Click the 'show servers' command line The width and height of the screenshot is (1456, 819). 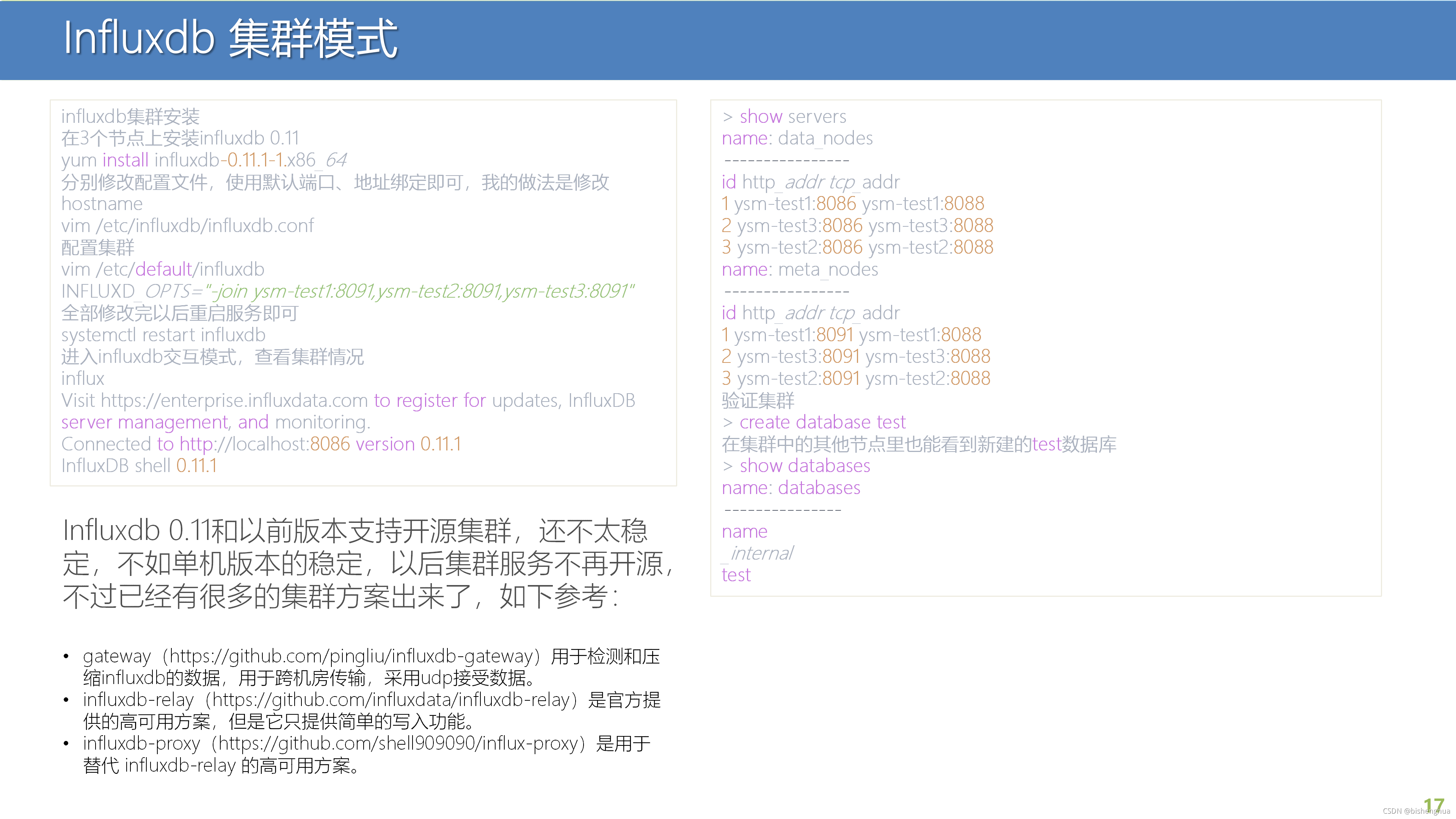point(784,116)
